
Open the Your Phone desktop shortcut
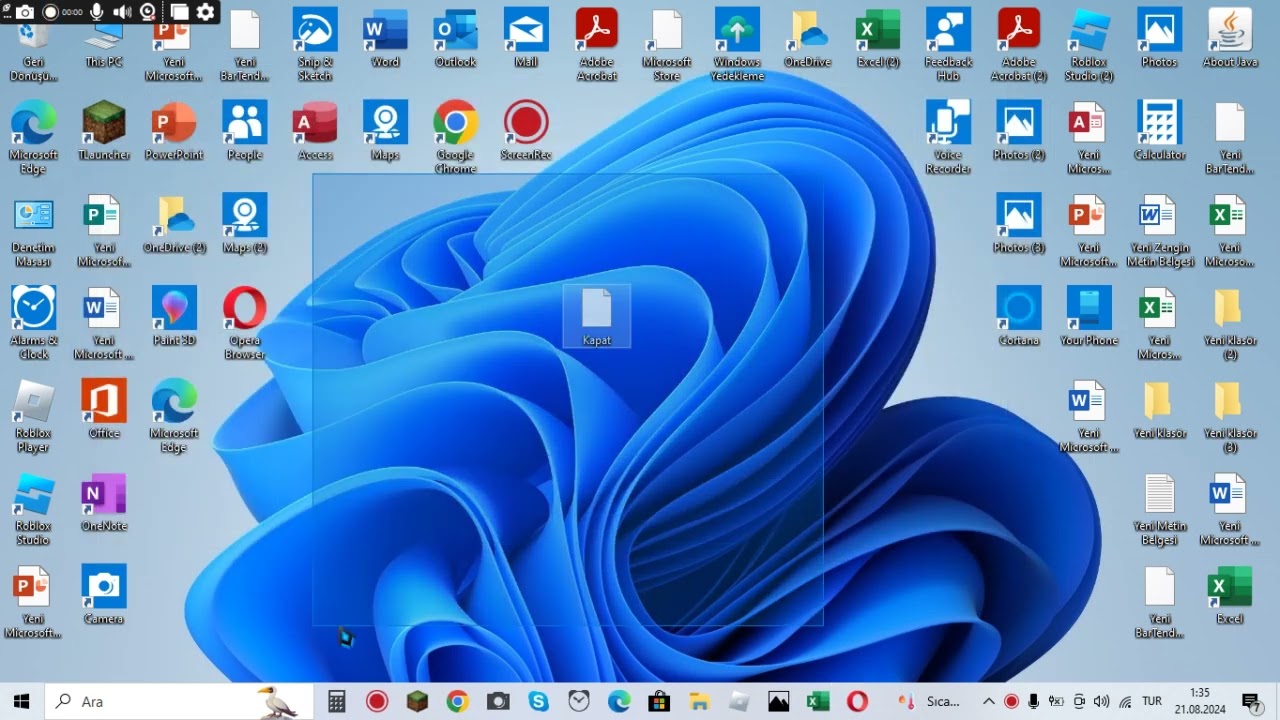[x=1089, y=317]
